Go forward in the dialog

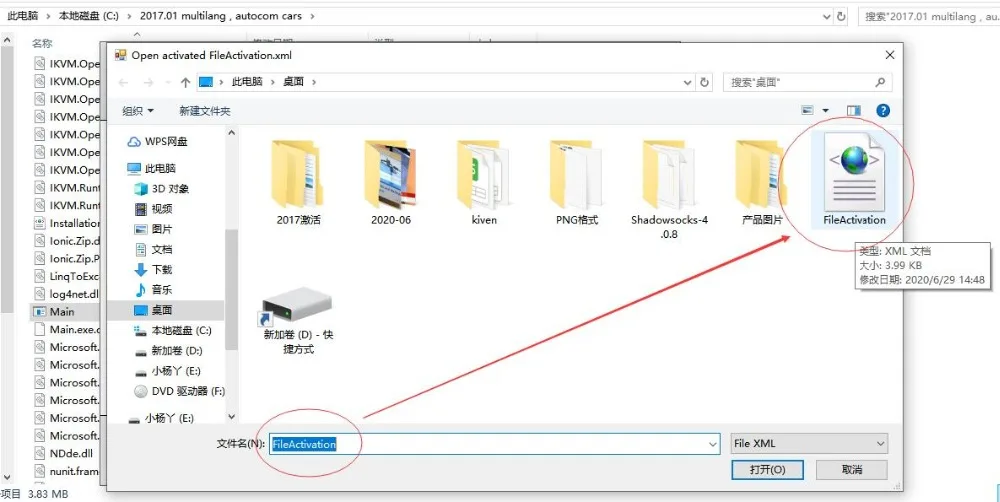[148, 82]
